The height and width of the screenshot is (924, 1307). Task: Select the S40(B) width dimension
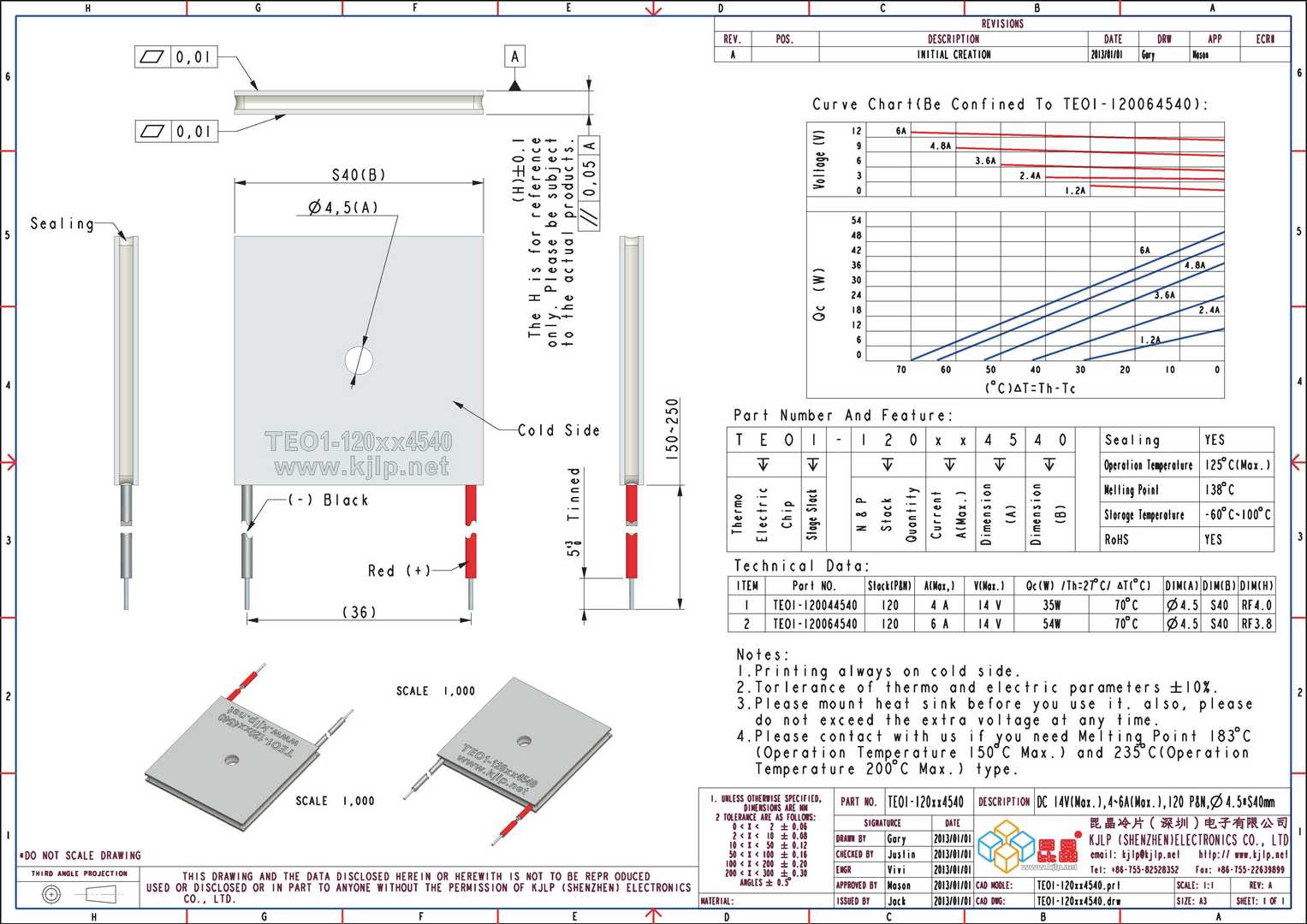coord(359,175)
